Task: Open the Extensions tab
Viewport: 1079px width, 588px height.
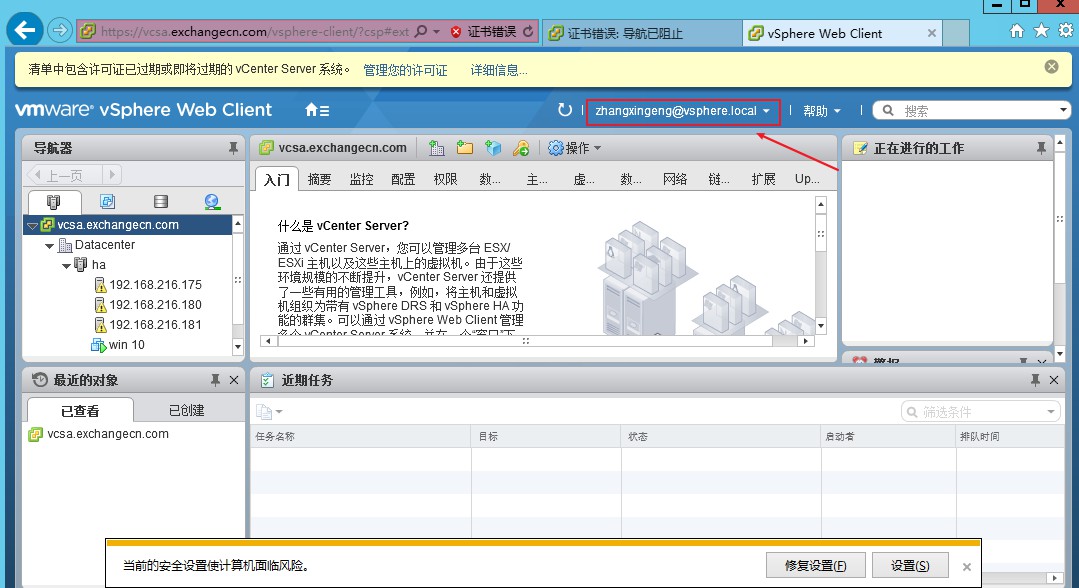Action: point(763,179)
